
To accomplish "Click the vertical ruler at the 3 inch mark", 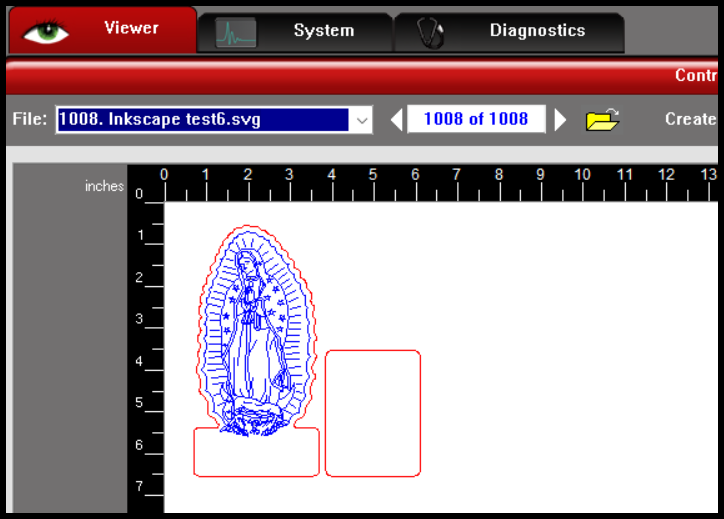I will coord(146,320).
